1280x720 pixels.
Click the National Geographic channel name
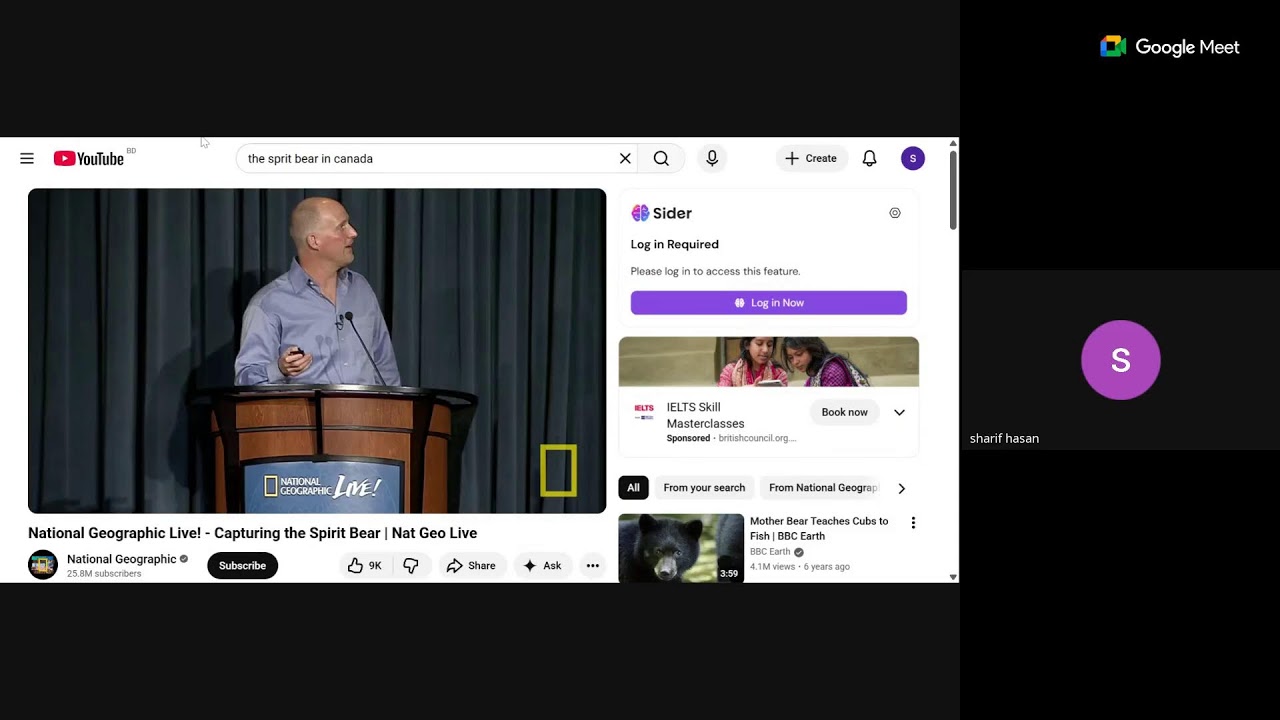[122, 559]
